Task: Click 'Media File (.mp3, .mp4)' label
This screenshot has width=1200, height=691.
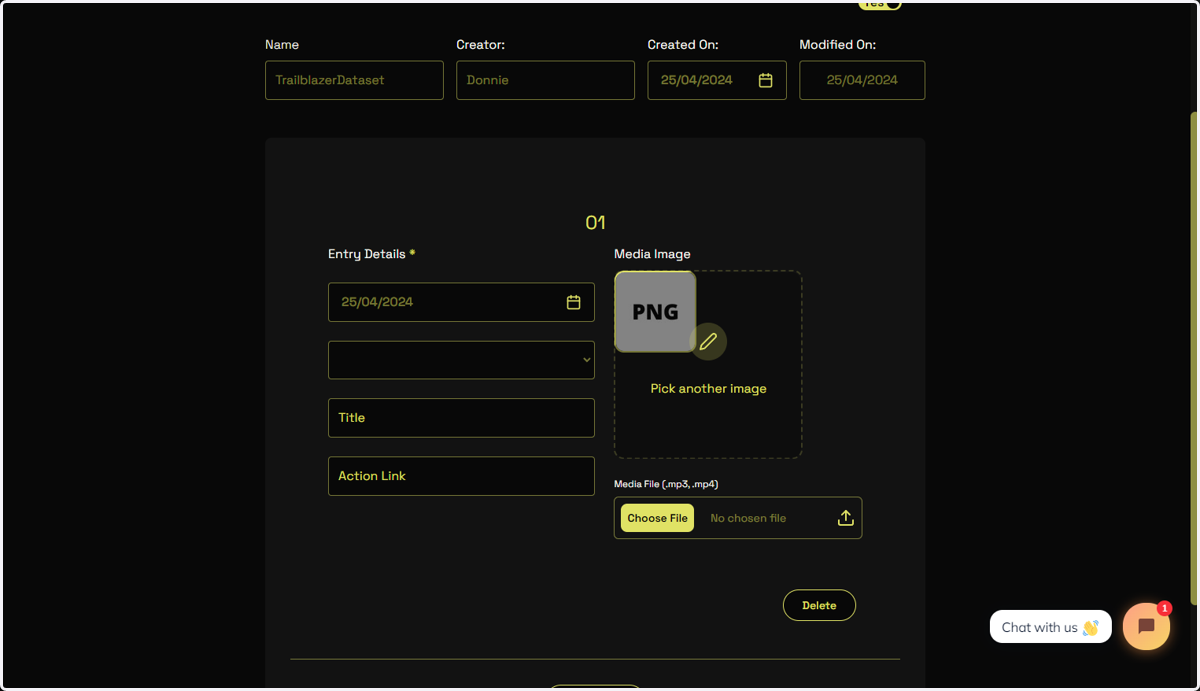Action: 666,484
